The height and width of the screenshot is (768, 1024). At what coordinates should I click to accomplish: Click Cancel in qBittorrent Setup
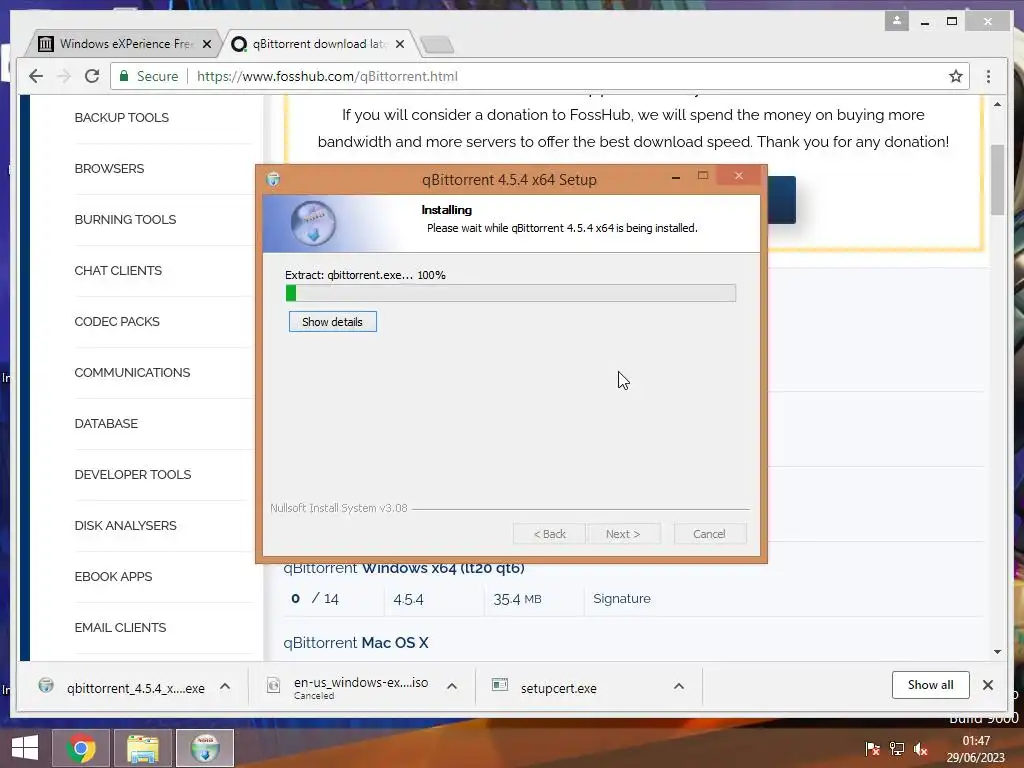coord(709,534)
